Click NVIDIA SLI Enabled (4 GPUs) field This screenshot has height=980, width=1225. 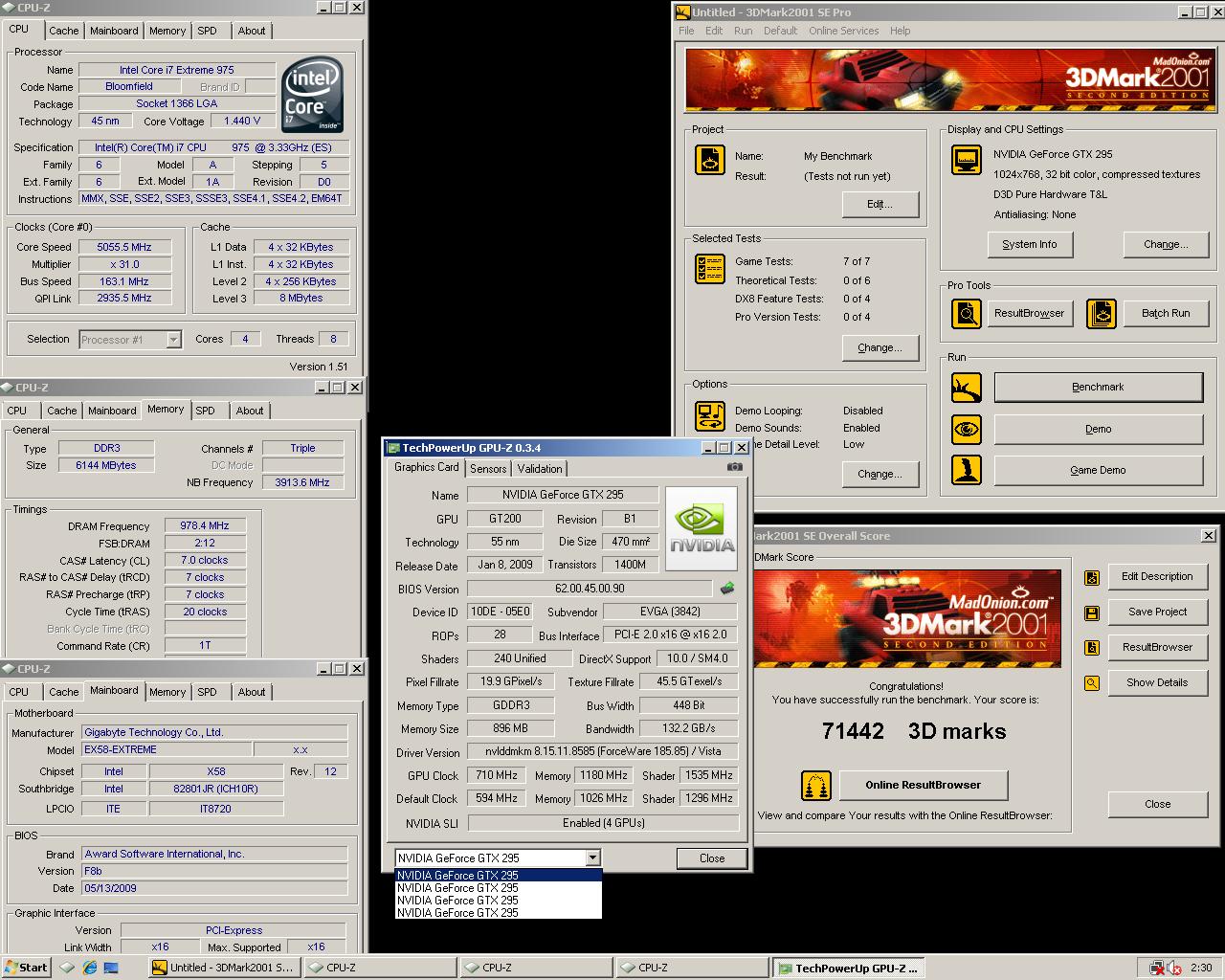tap(603, 823)
